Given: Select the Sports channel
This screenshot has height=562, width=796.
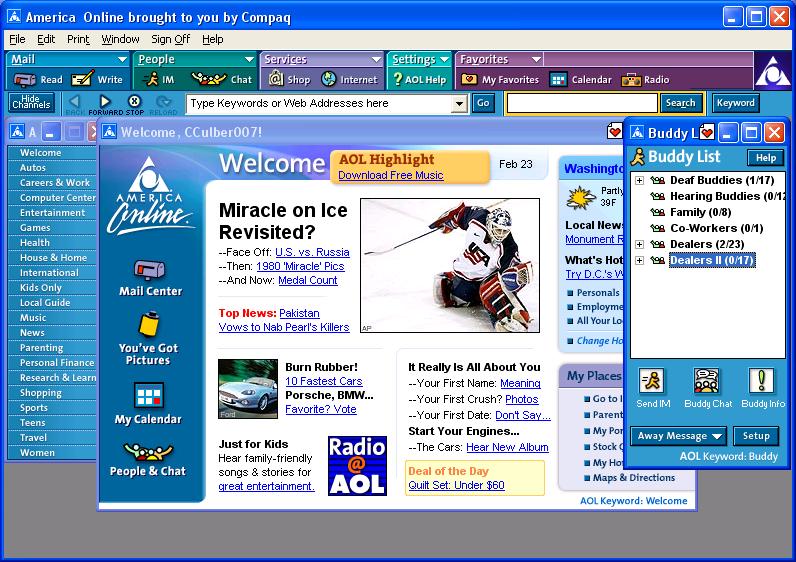Looking at the screenshot, I should click(x=52, y=408).
